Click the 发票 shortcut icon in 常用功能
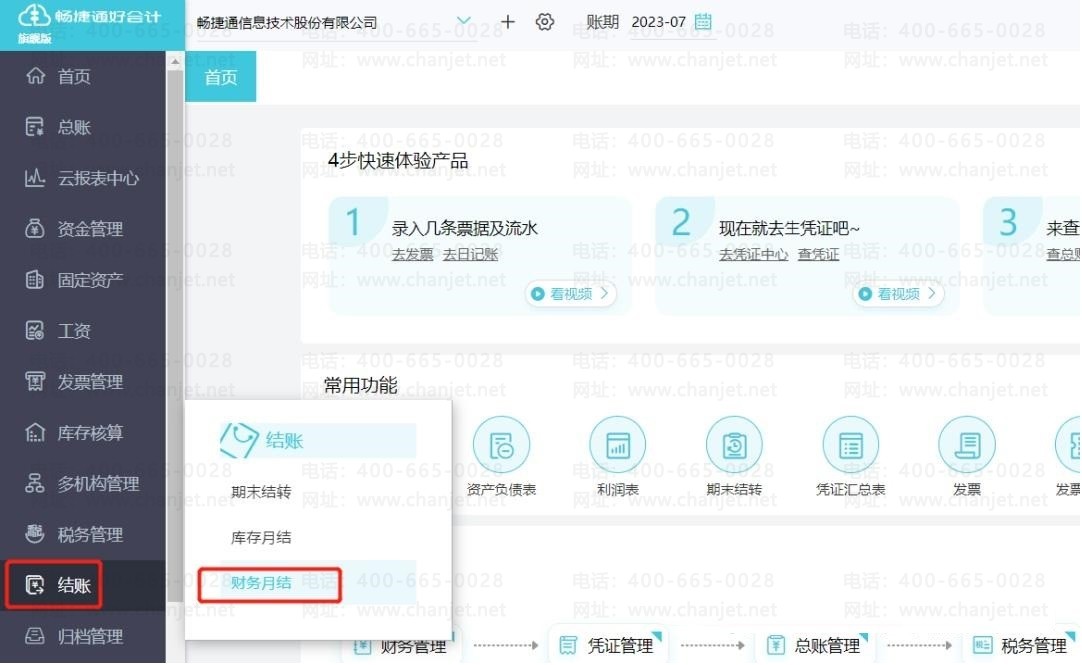Screen dimensions: 1082x665 (x=967, y=445)
